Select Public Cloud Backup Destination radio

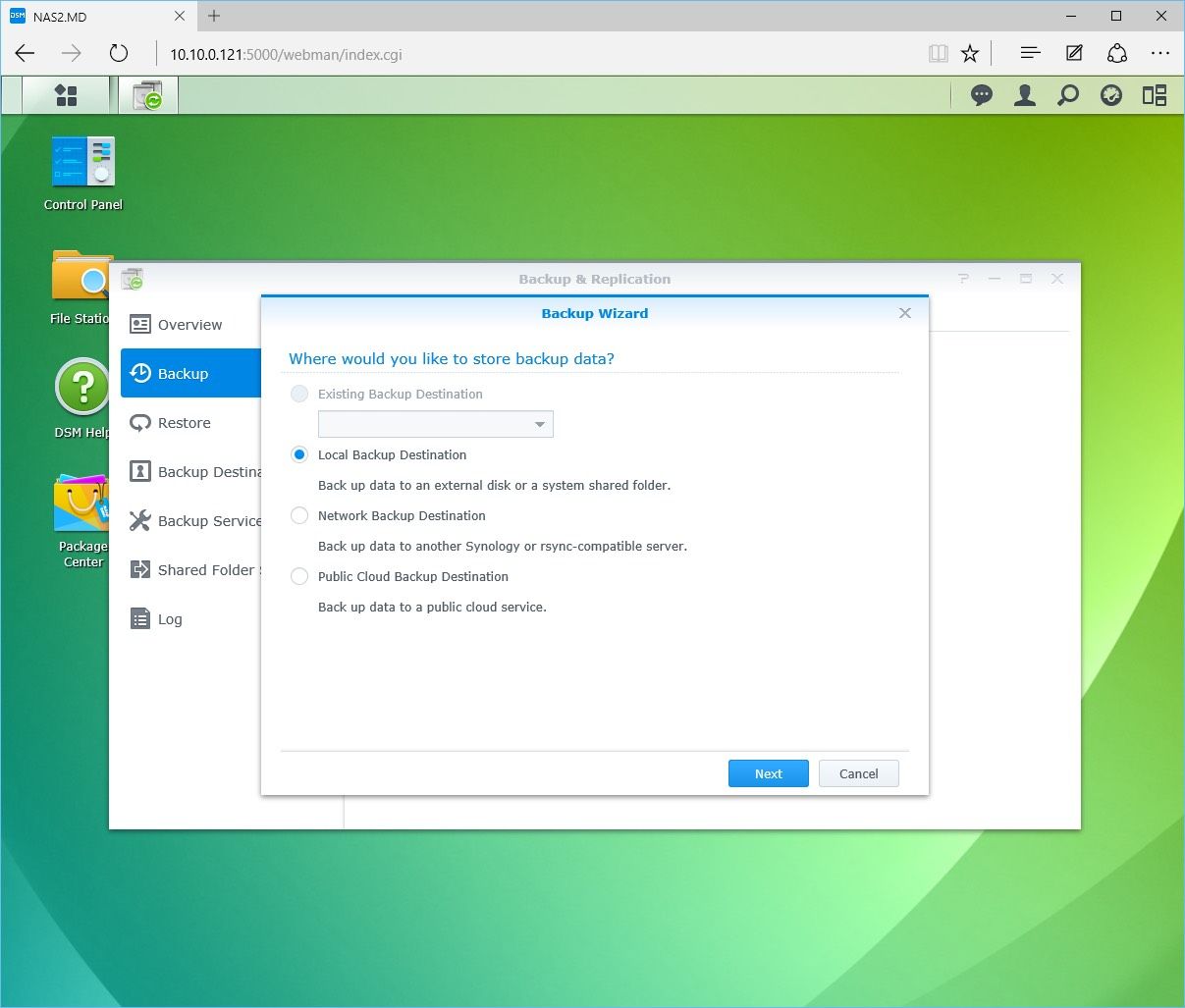tap(299, 576)
